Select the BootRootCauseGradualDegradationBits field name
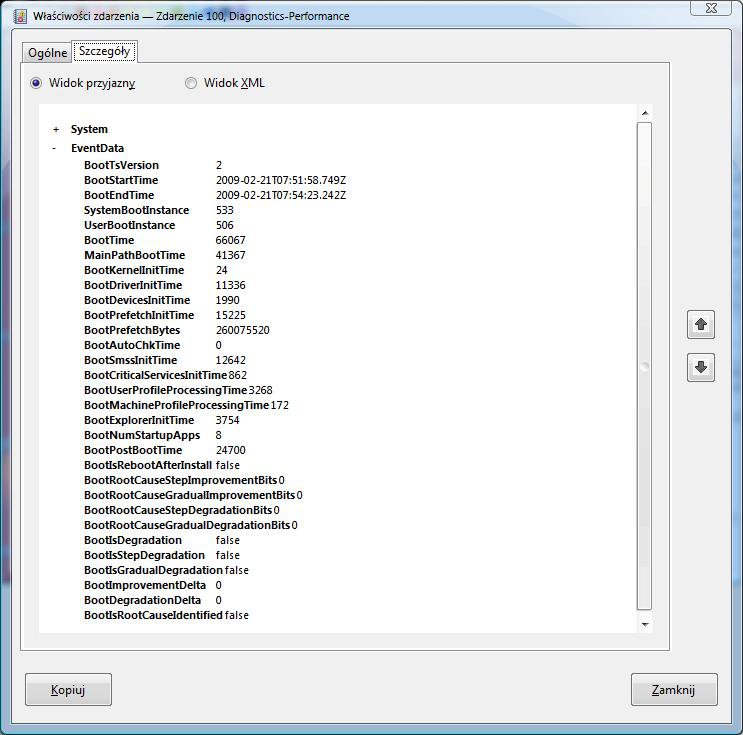This screenshot has height=735, width=743. 187,526
